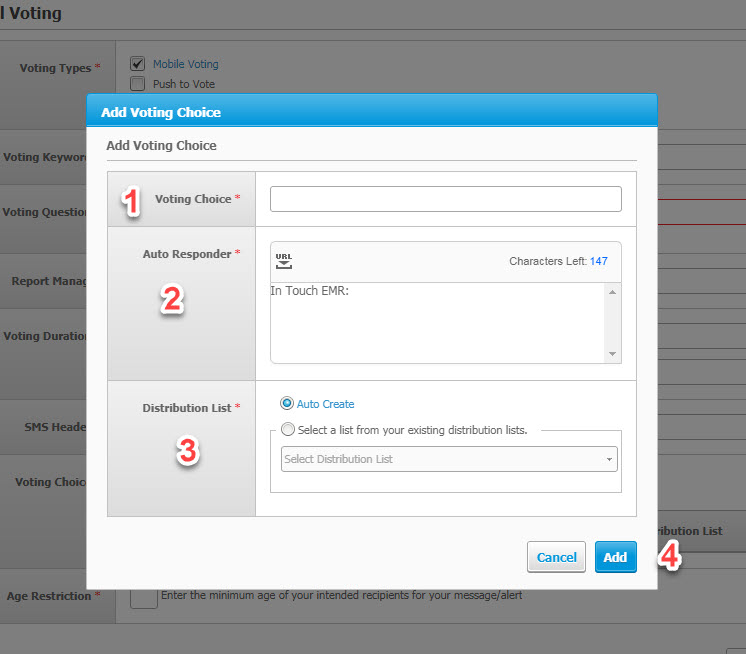Focus the Voting Choice text field
The width and height of the screenshot is (746, 654).
click(445, 199)
